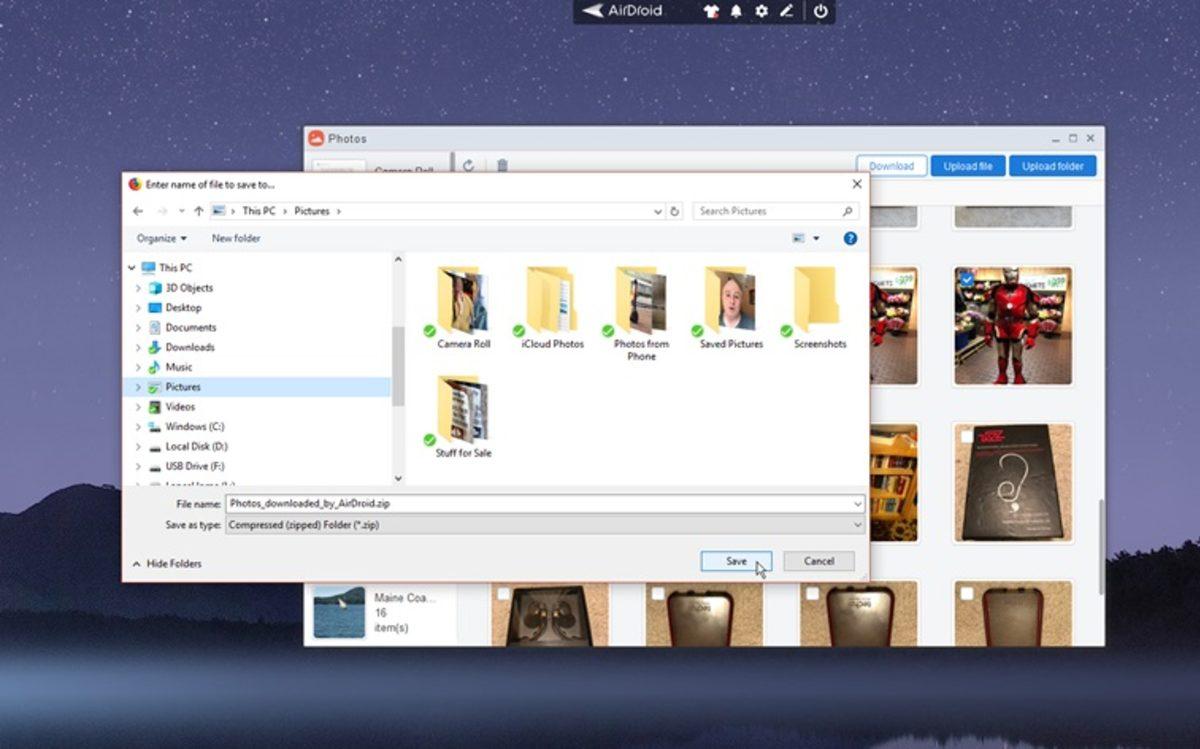Image resolution: width=1200 pixels, height=749 pixels.
Task: Check AirDroid notifications with the bell icon
Action: coord(734,14)
